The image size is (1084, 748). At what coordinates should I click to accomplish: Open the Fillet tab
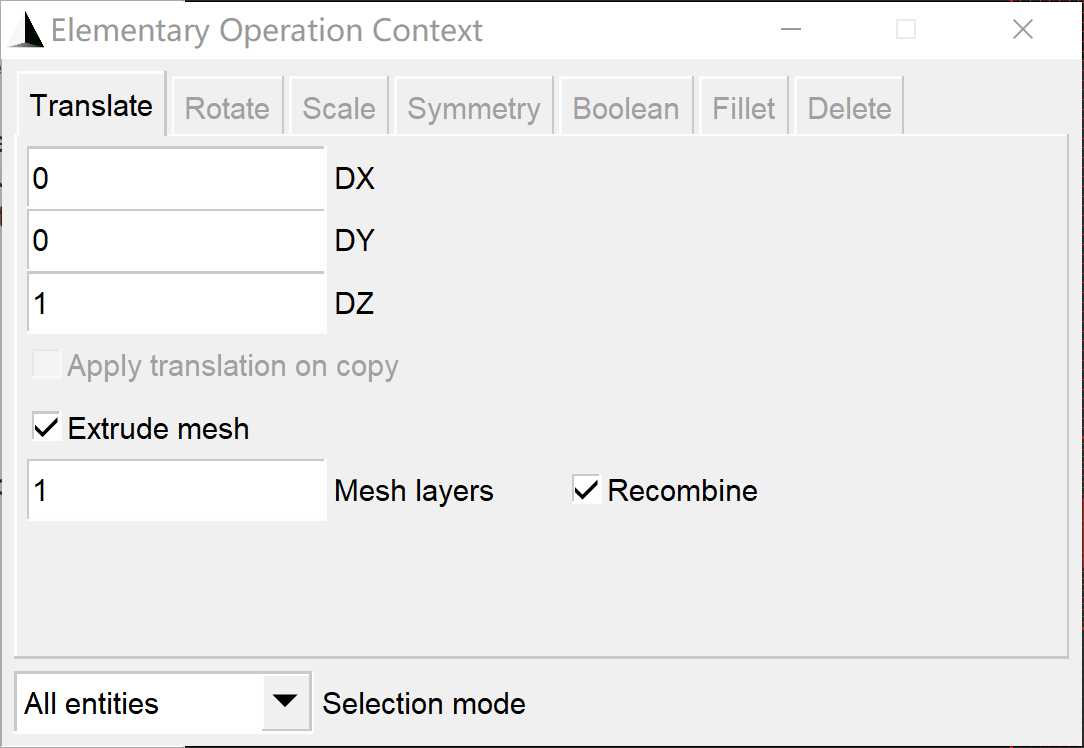point(744,108)
